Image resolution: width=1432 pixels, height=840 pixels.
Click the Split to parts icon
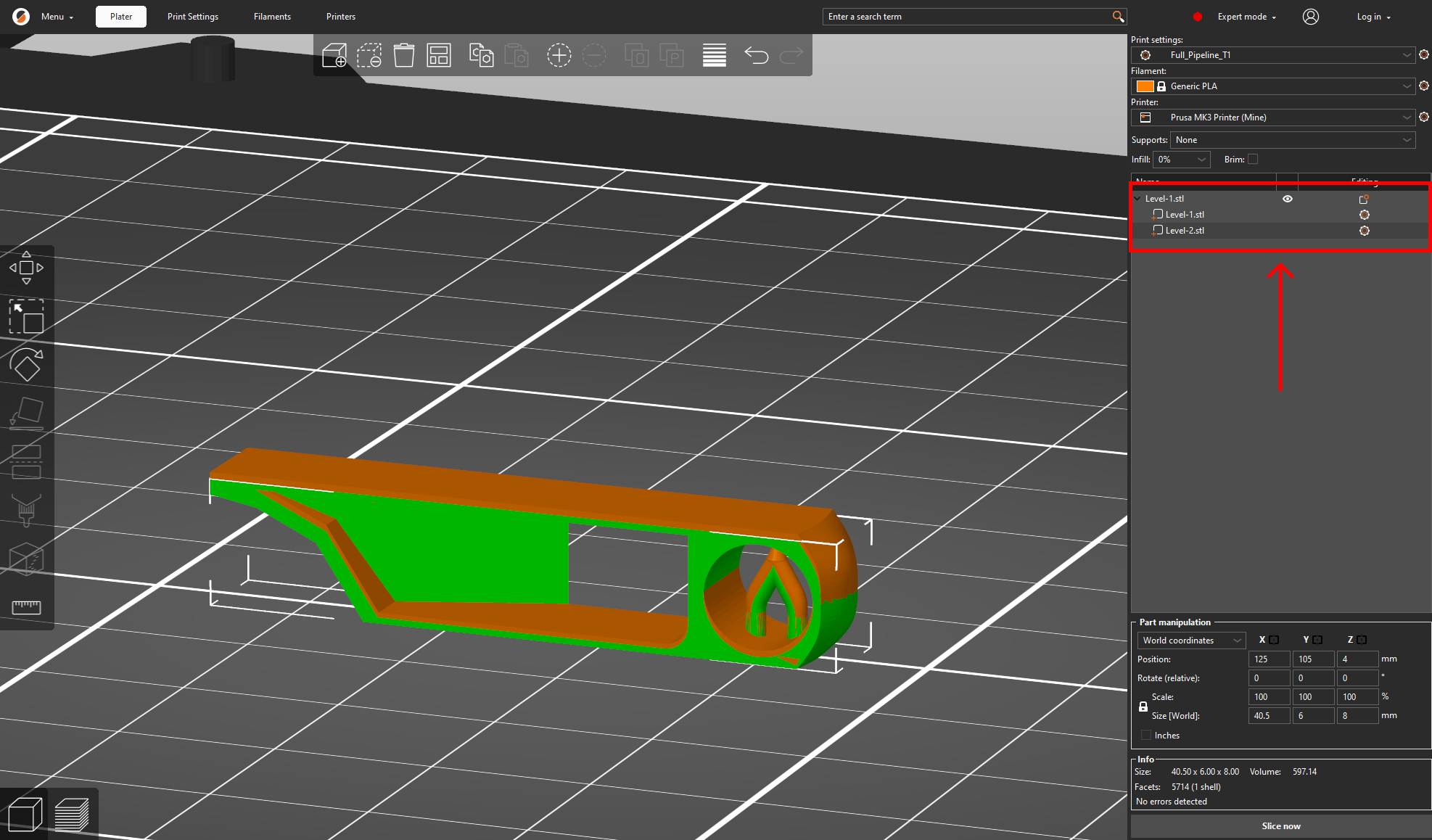pos(672,55)
